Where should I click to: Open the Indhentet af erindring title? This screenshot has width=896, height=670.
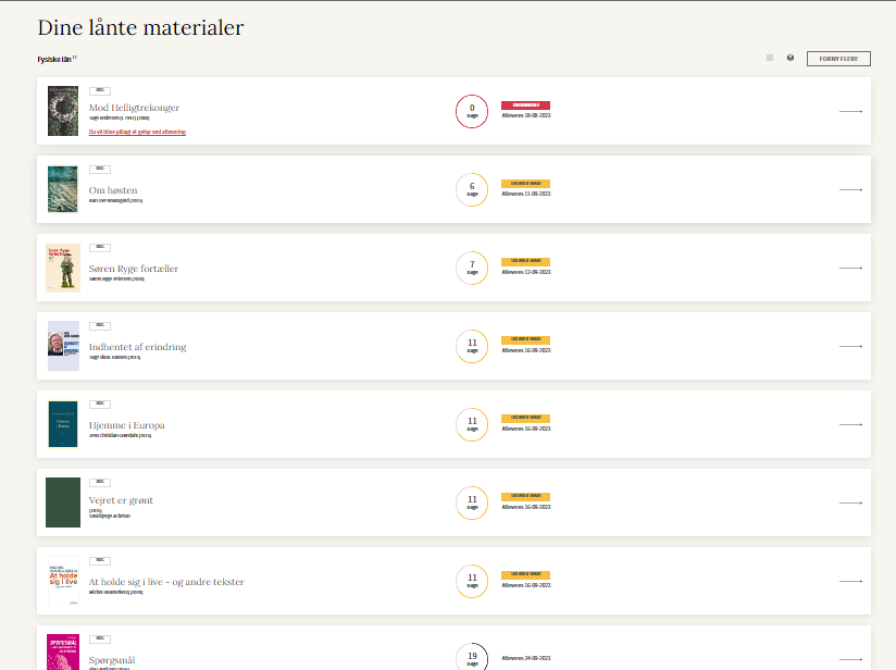point(137,347)
